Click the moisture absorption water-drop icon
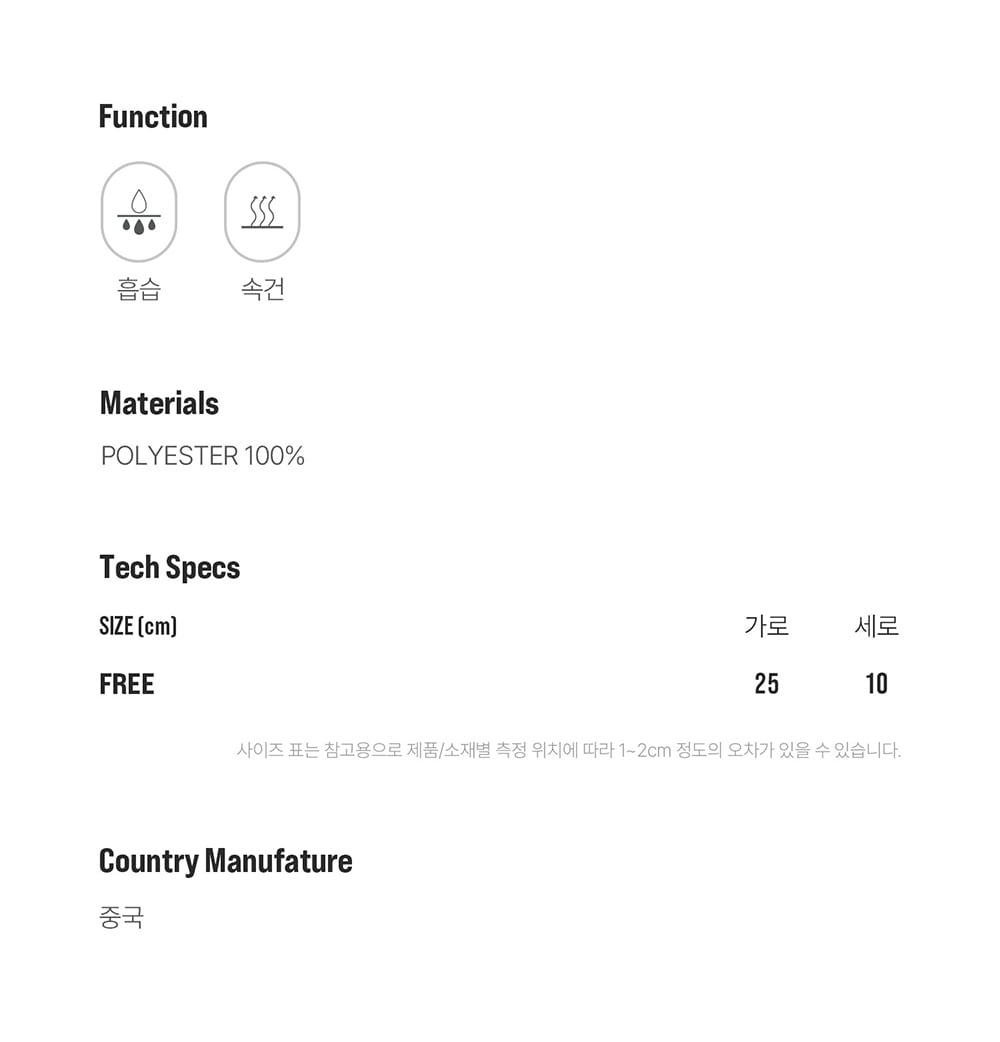 click(139, 212)
